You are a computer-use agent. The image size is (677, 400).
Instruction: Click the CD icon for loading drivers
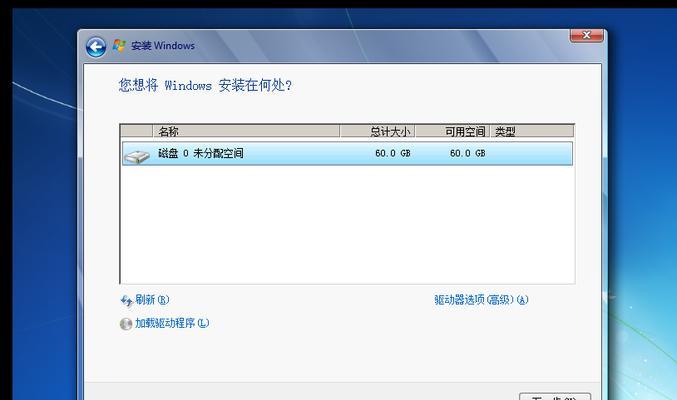click(126, 324)
